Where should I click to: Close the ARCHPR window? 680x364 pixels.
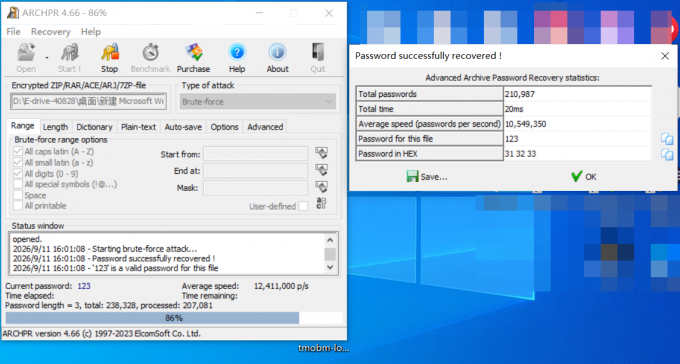(329, 13)
